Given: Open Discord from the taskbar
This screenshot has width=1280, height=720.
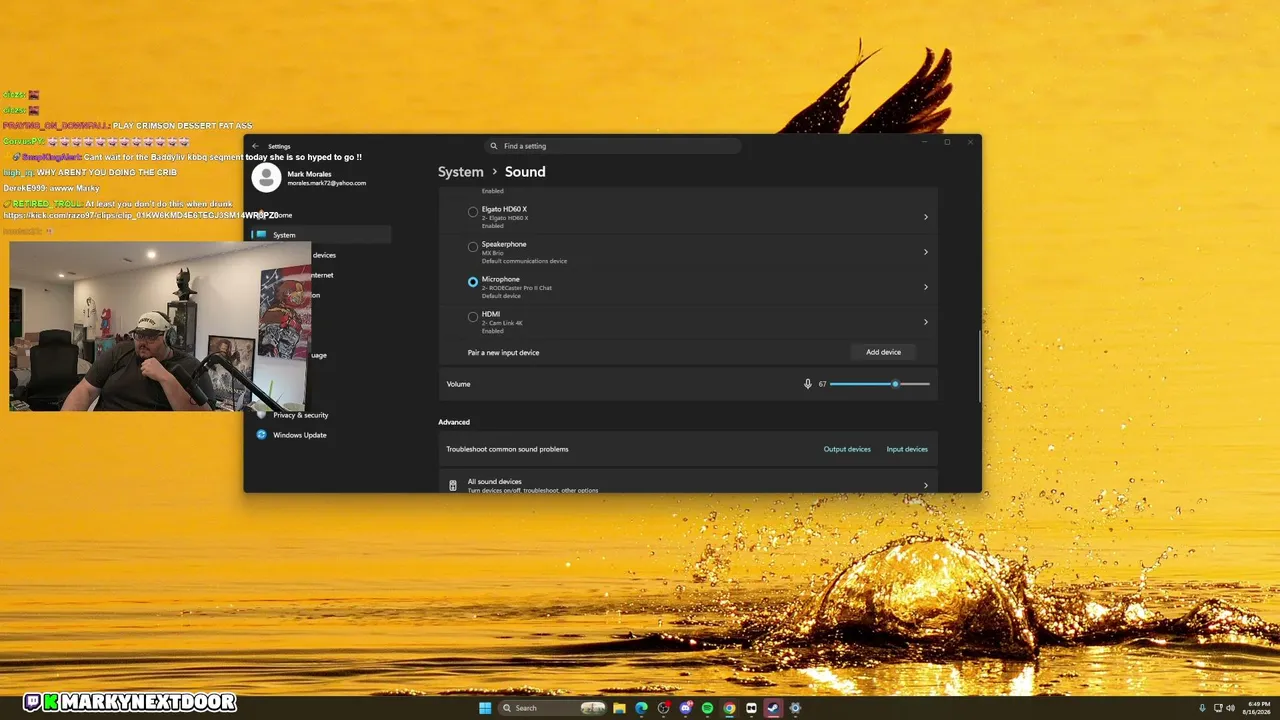Looking at the screenshot, I should [685, 708].
